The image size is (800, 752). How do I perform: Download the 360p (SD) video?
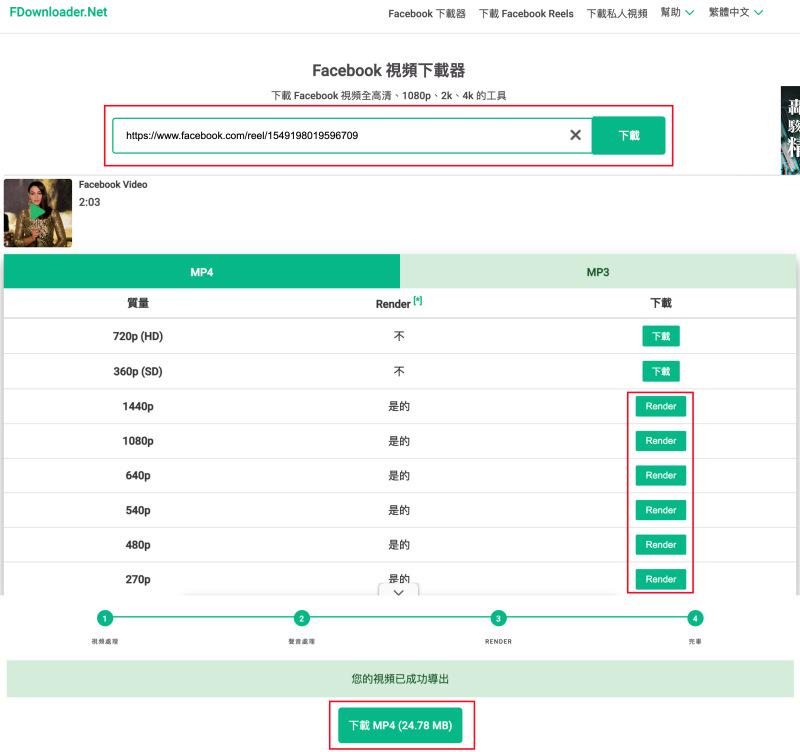click(660, 371)
